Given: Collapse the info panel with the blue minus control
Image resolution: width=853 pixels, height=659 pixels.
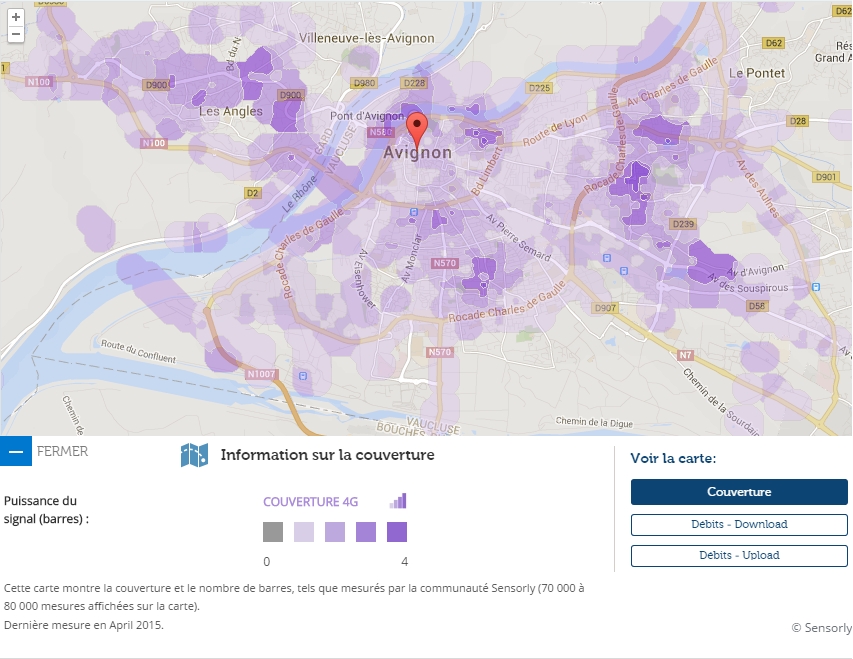Looking at the screenshot, I should 14,451.
